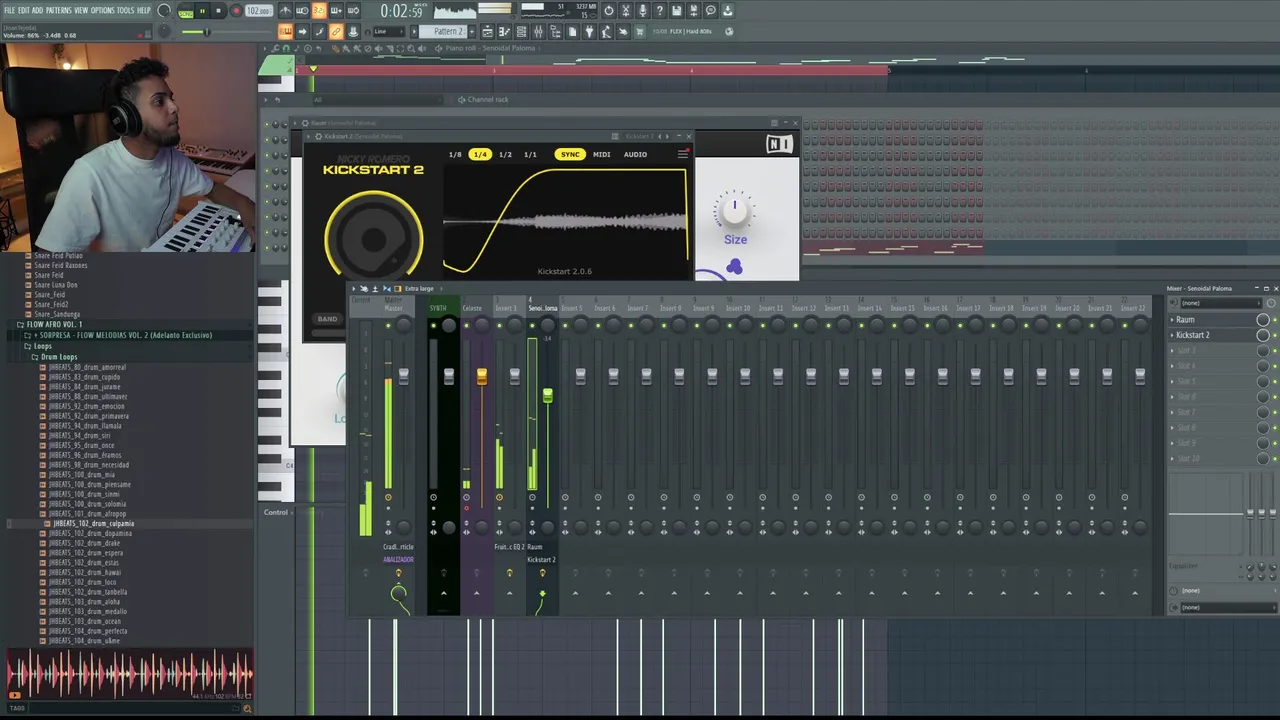Screen dimensions: 1280x720
Task: Toggle Song mode button
Action: click(184, 12)
